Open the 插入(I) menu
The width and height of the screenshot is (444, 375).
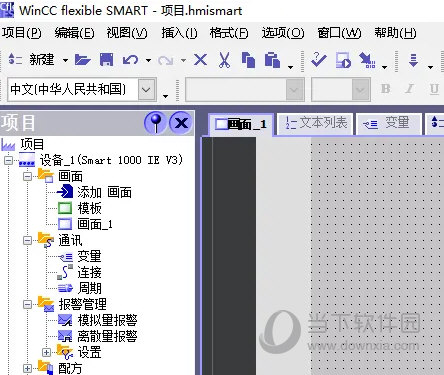point(179,33)
